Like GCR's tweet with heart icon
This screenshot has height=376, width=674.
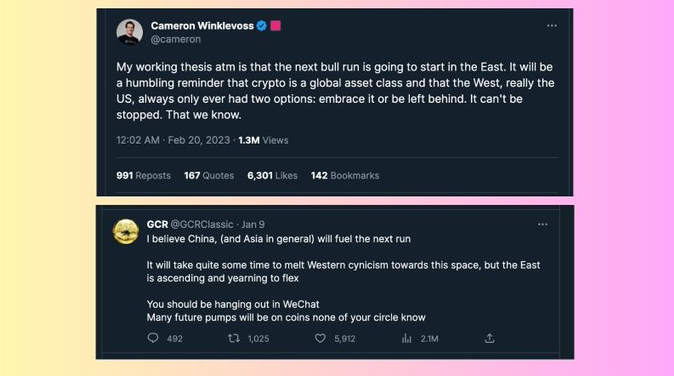click(320, 338)
